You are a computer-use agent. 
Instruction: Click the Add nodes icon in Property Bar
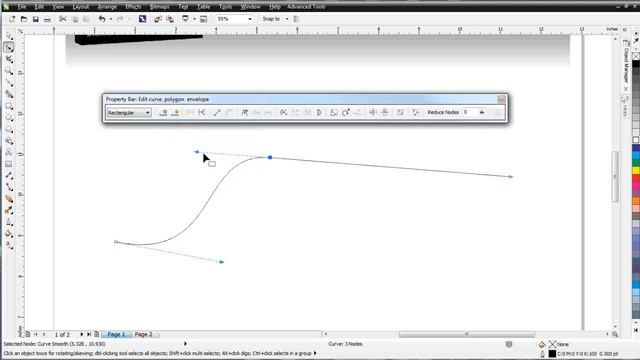click(163, 113)
